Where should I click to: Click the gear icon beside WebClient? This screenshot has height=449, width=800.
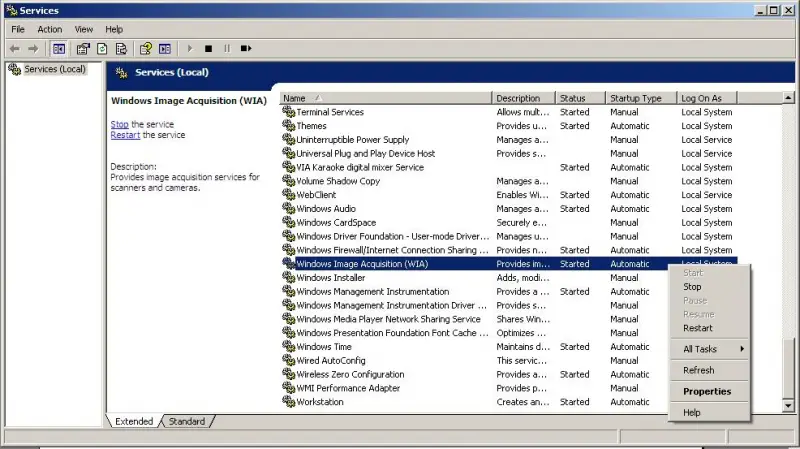[x=289, y=194]
